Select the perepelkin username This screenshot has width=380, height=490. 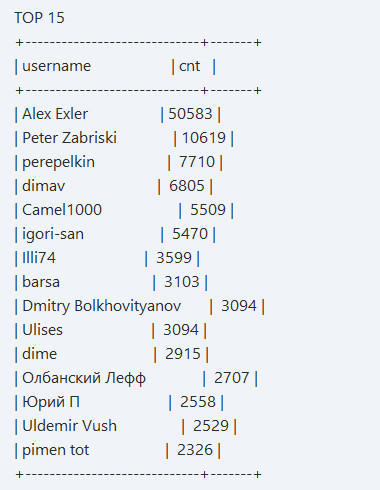[58, 162]
